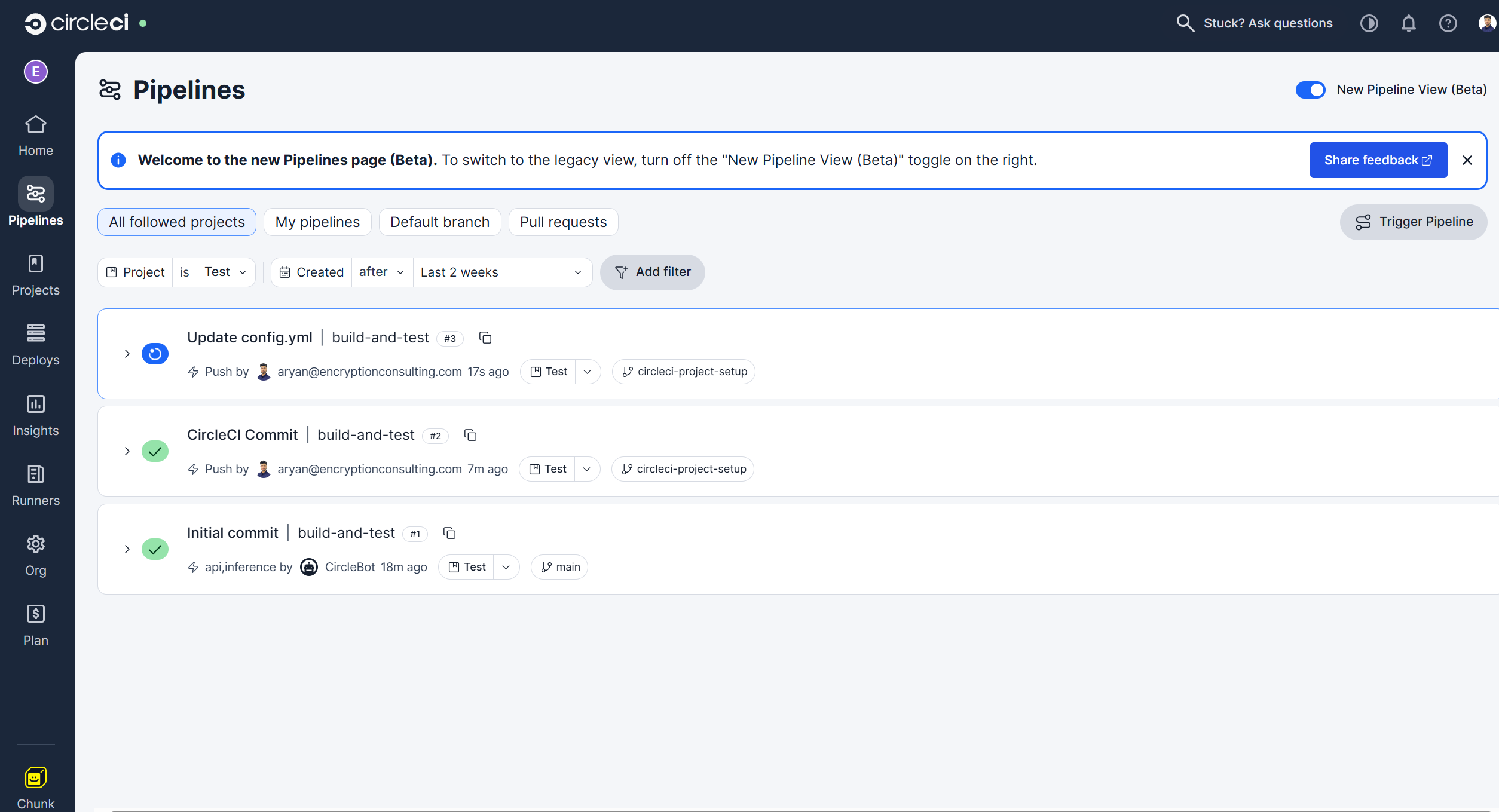Open the Test project chip on pipeline #3
1499x812 pixels.
point(548,372)
